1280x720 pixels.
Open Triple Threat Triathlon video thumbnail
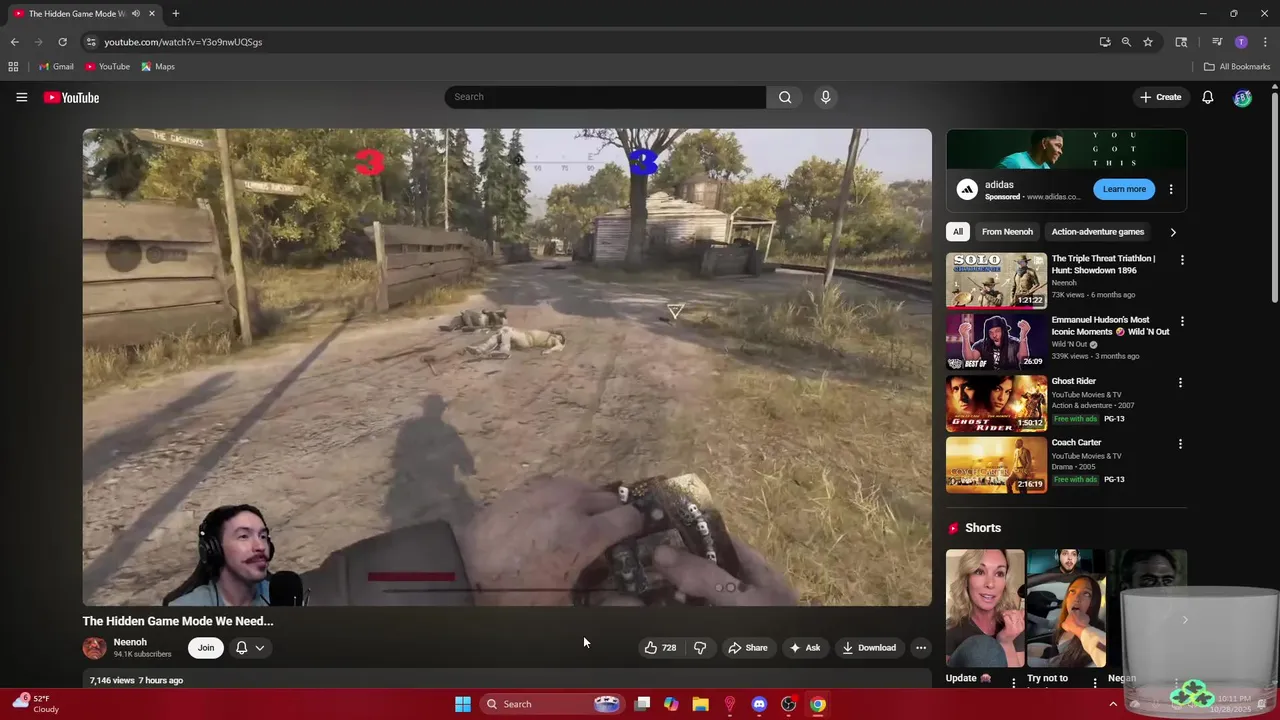coord(996,280)
